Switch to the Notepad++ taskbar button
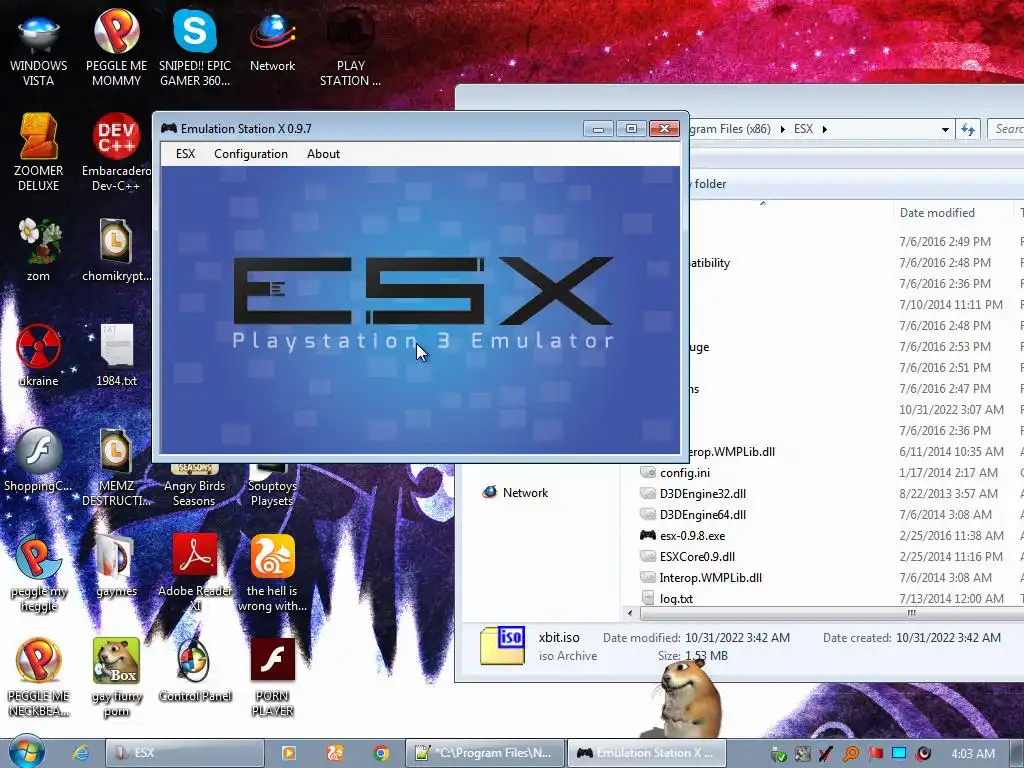Screen dimensions: 1024x768 (x=484, y=753)
